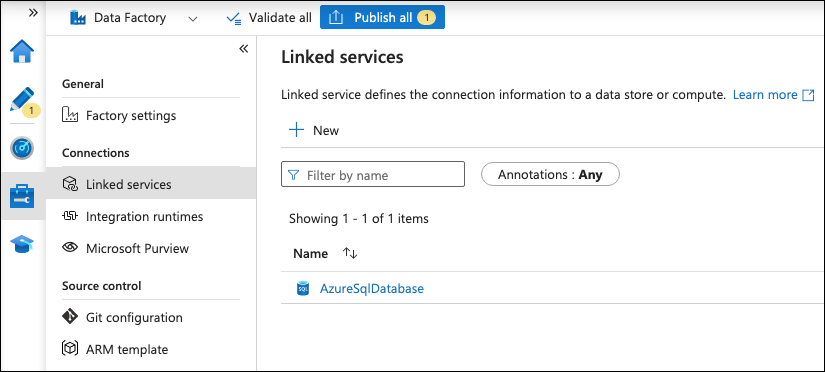Viewport: 825px width, 372px height.
Task: Click the Git configuration diamond icon
Action: [x=69, y=317]
